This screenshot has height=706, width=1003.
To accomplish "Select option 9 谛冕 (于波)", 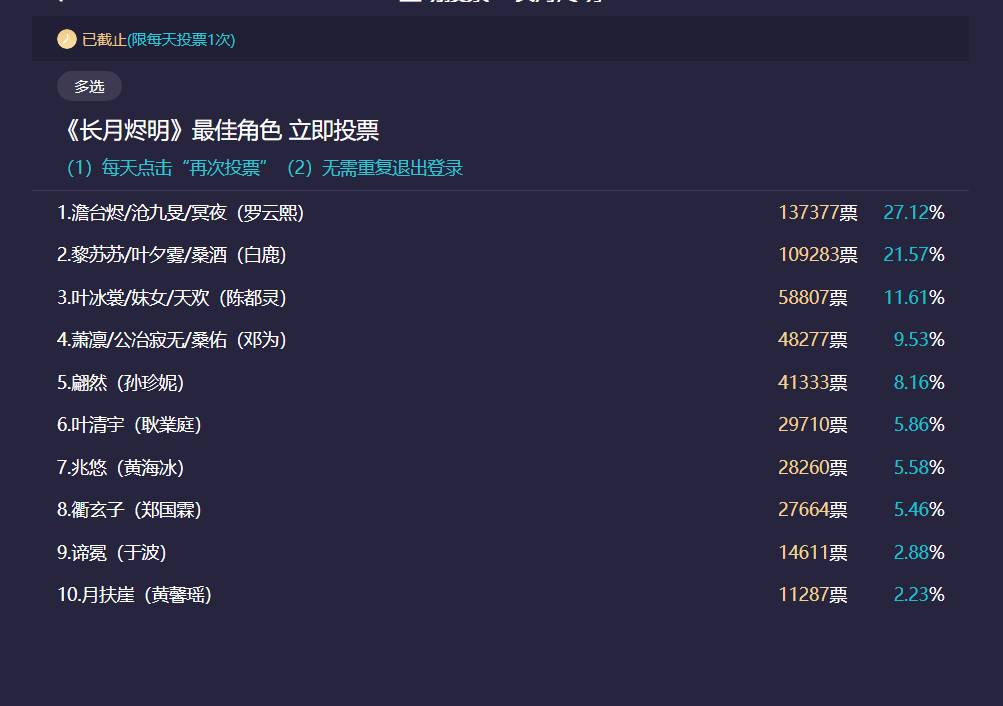I will [111, 553].
